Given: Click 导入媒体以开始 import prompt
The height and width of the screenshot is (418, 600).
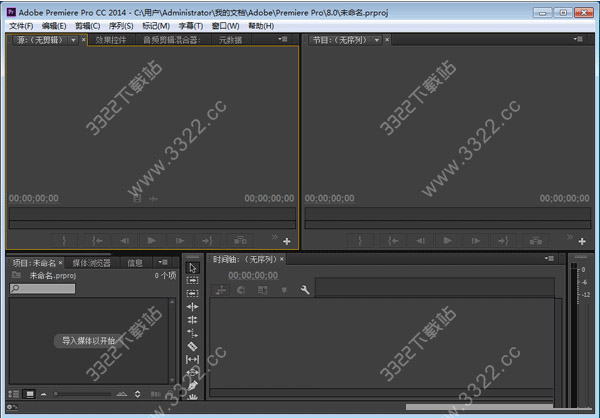Looking at the screenshot, I should pyautogui.click(x=89, y=341).
